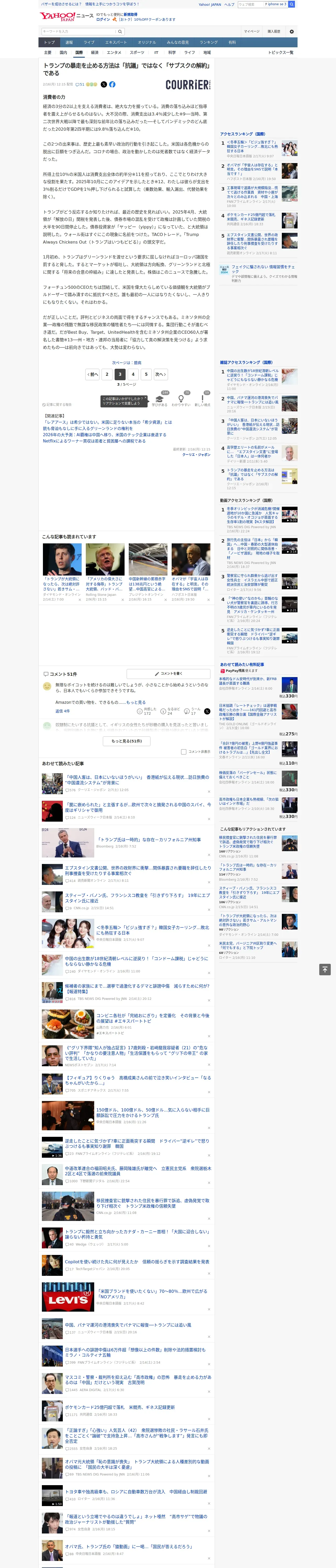Click クーリエ・ジャポン source link

(196, 455)
